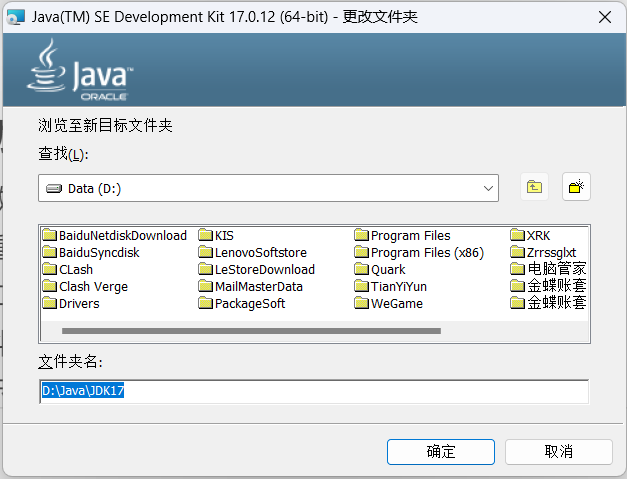Create a new folder icon
This screenshot has width=627, height=479.
pos(576,187)
